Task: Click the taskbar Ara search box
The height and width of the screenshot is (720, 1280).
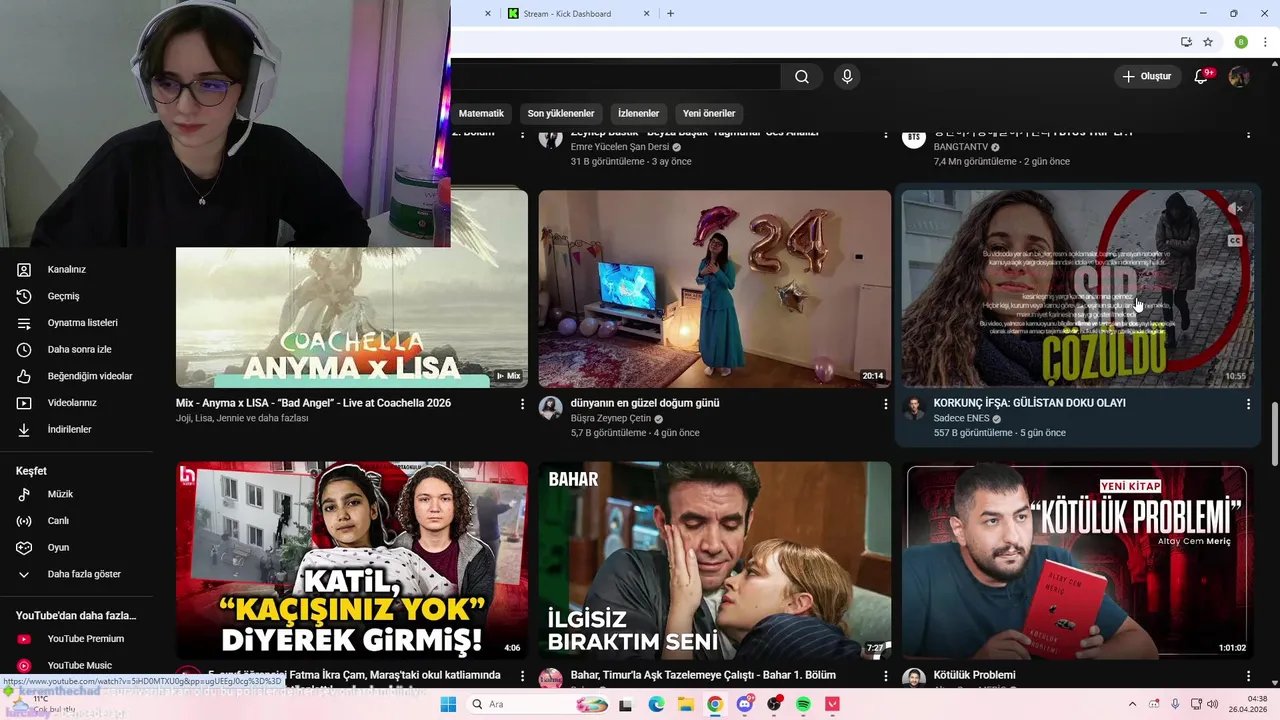Action: 538,704
